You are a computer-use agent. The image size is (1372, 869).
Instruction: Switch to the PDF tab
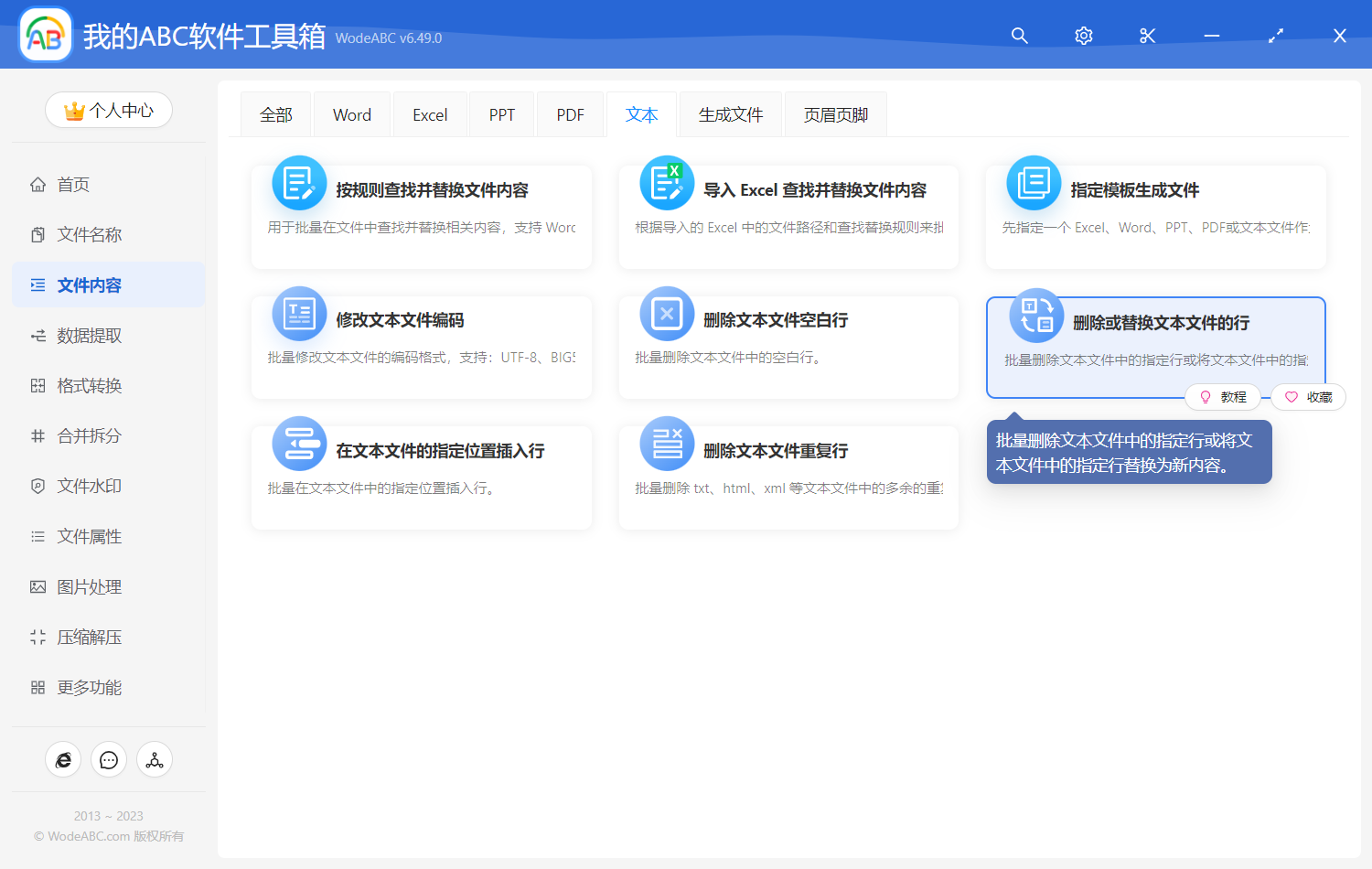tap(570, 115)
